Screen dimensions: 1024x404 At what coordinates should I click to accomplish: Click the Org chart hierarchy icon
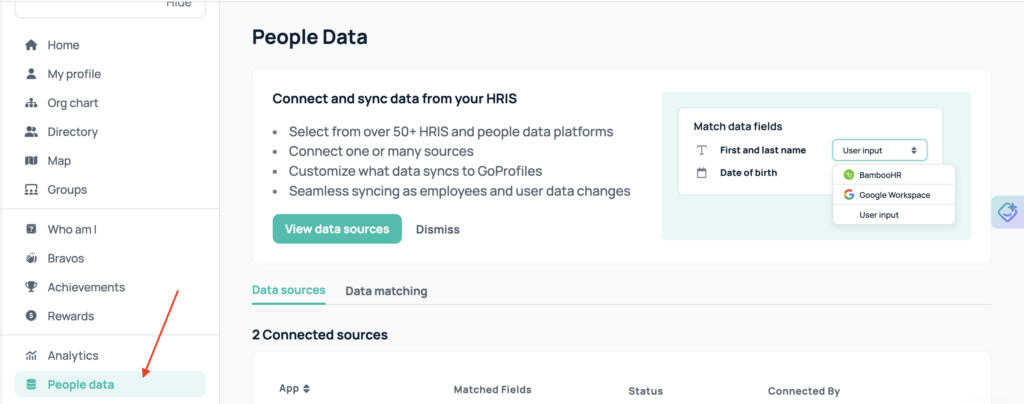(31, 103)
